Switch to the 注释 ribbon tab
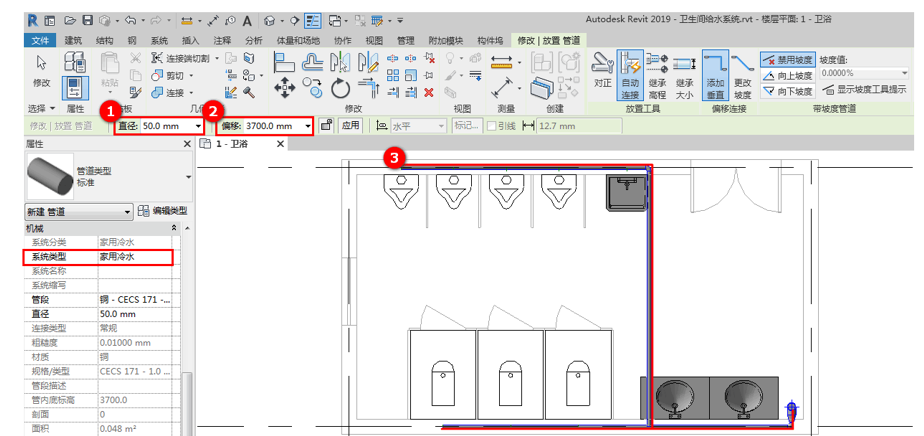 point(222,41)
